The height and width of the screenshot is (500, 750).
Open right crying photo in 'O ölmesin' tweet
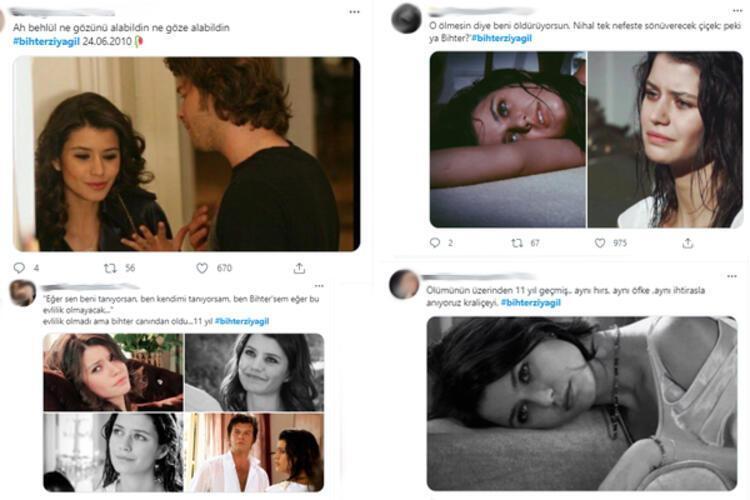(665, 139)
